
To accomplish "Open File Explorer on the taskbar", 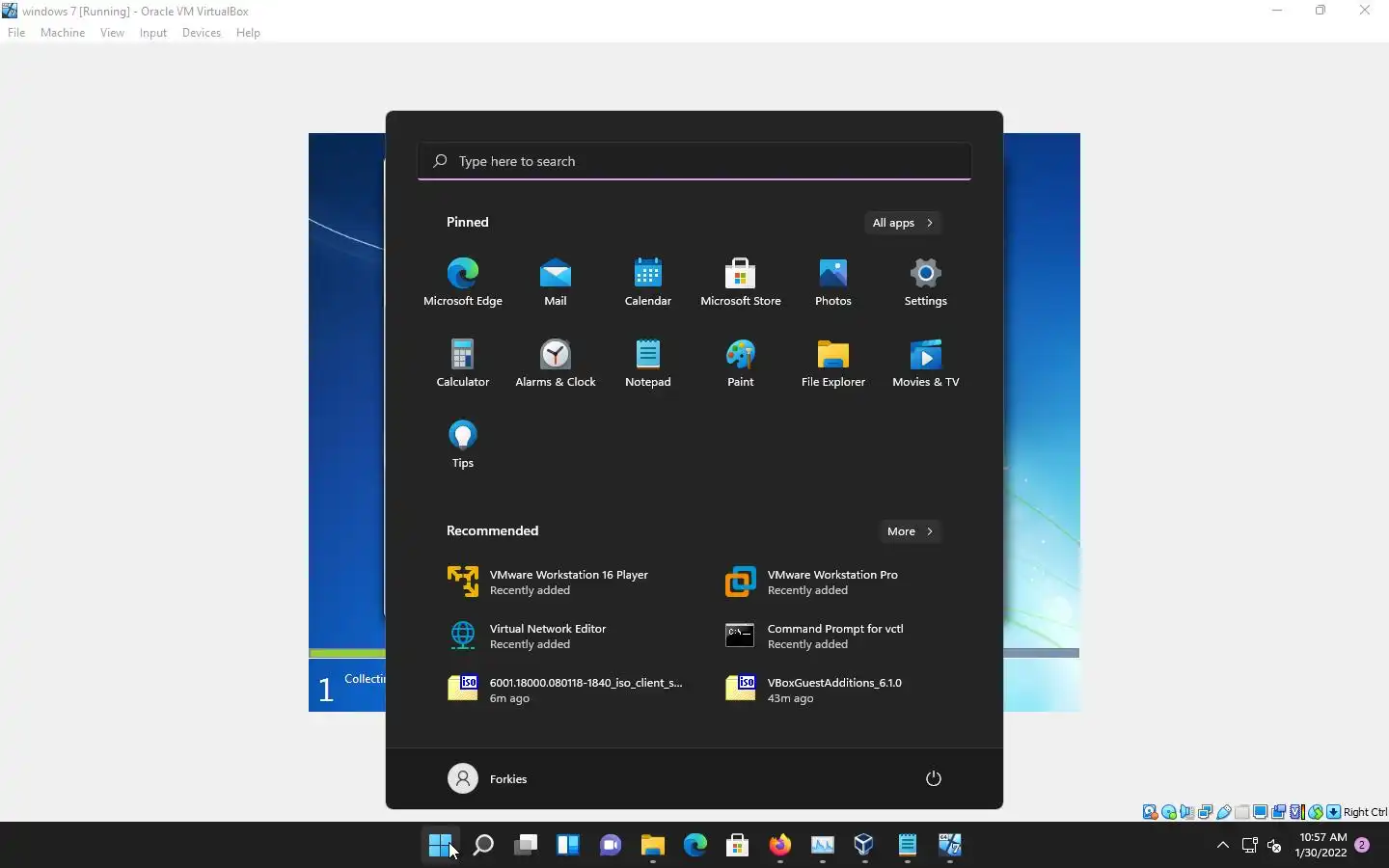I will click(653, 846).
